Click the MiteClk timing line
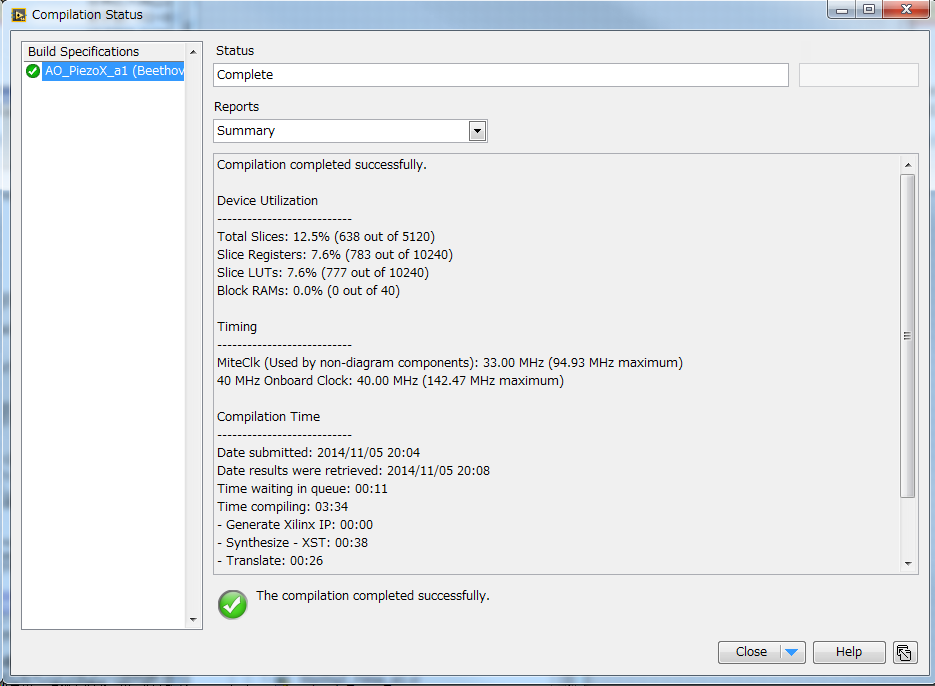 click(450, 363)
